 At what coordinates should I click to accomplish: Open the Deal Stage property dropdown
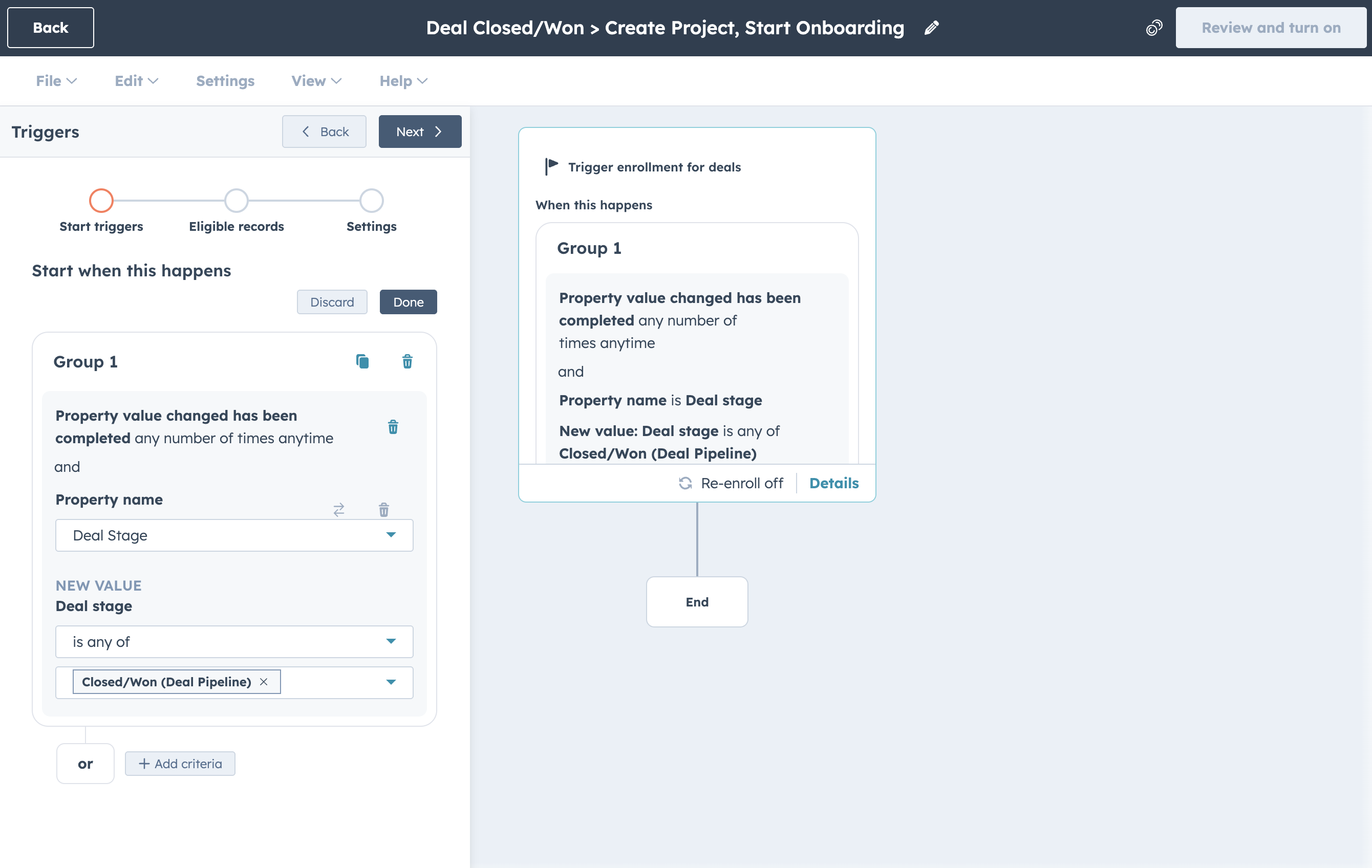click(x=233, y=535)
